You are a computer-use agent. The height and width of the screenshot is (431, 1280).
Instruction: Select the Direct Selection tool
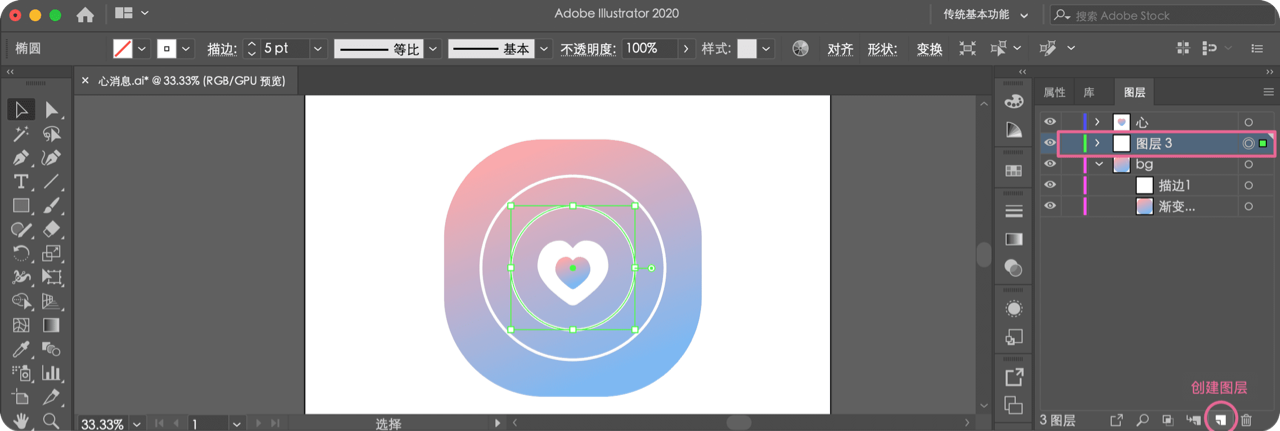point(52,109)
